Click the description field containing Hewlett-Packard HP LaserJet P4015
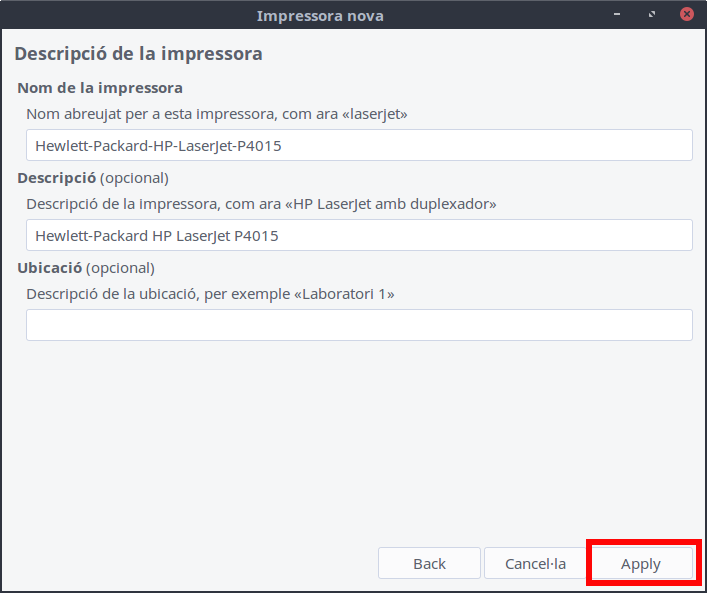 [359, 236]
